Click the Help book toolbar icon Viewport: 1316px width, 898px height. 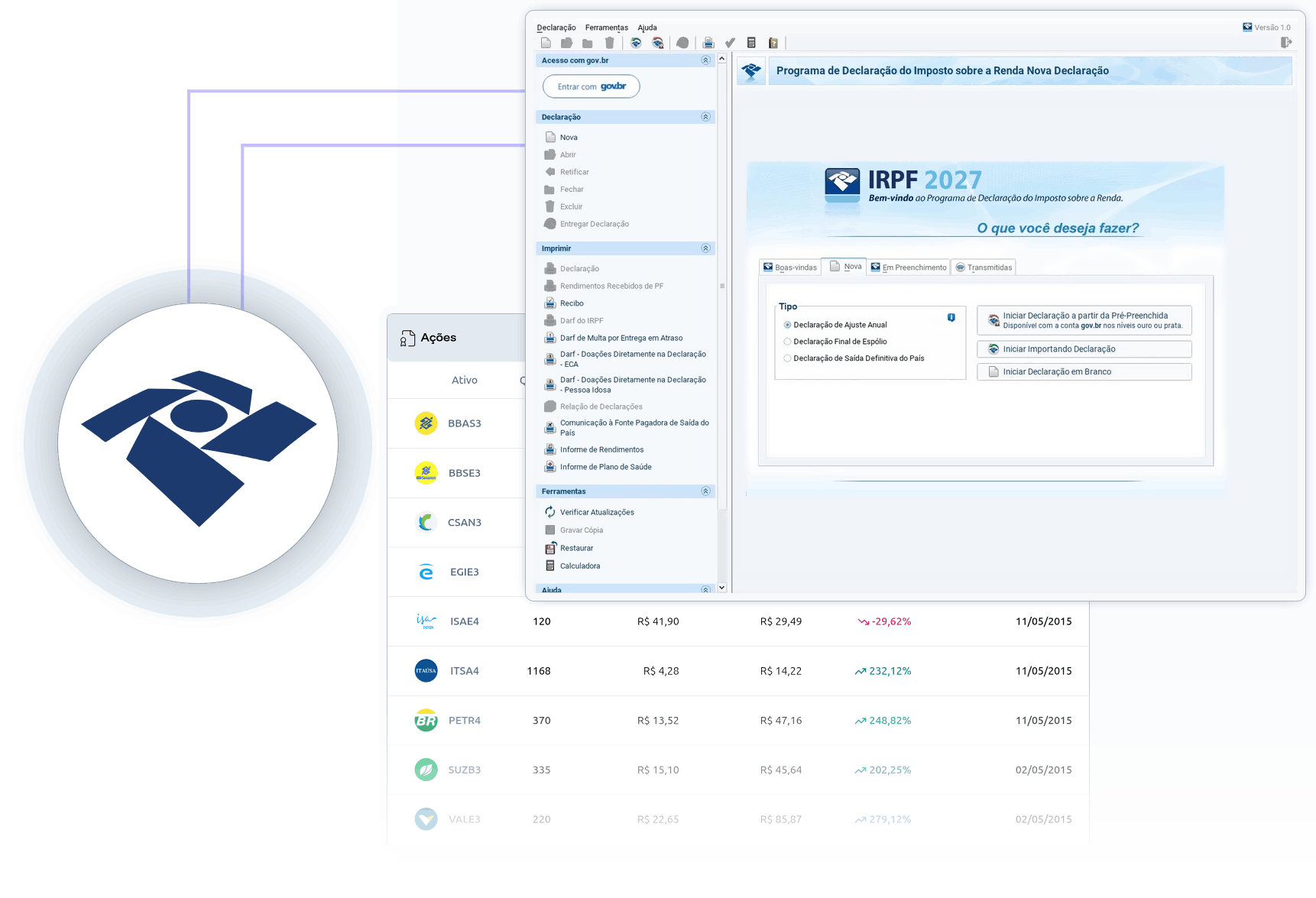click(773, 43)
